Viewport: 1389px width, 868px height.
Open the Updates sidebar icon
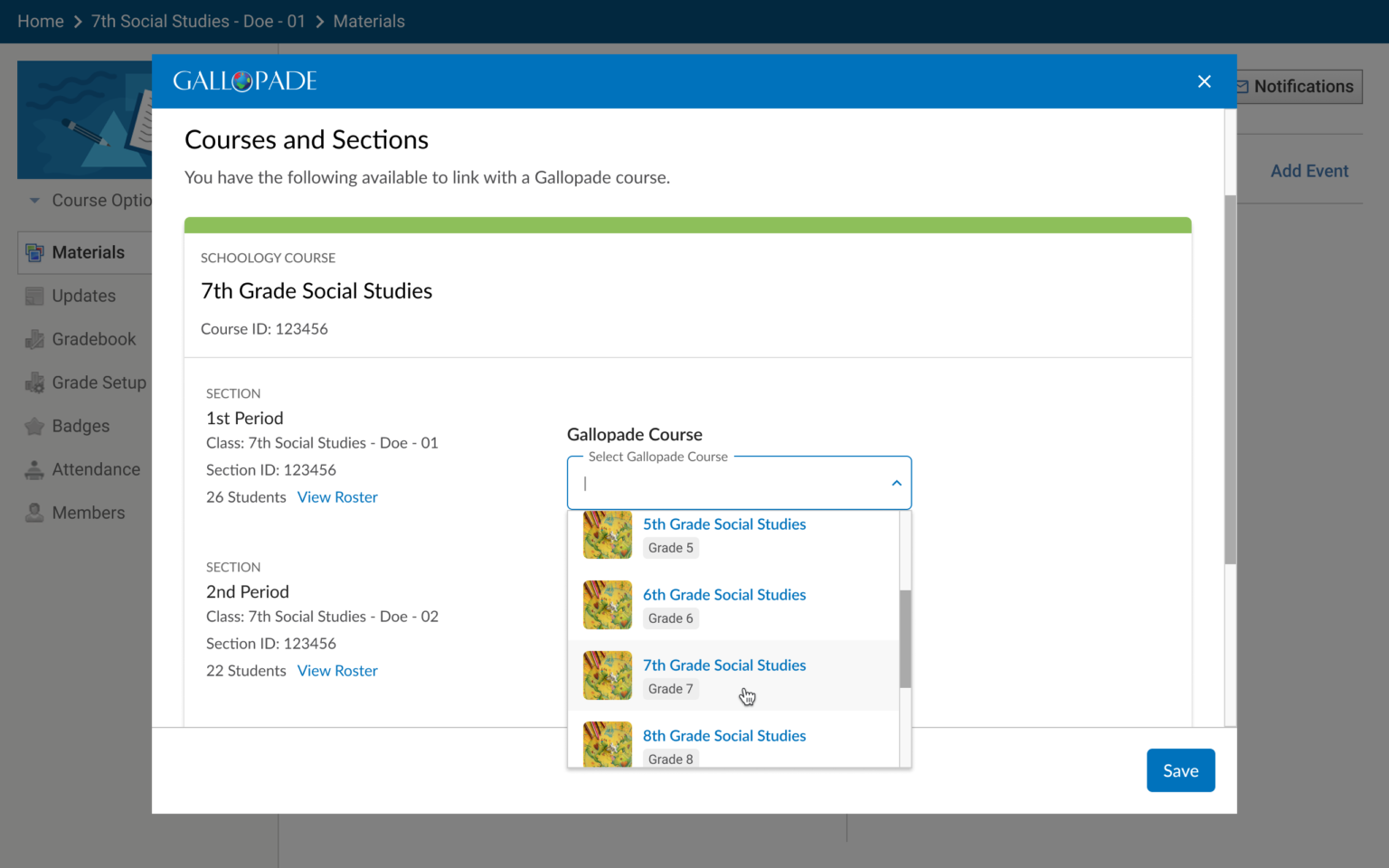point(34,296)
